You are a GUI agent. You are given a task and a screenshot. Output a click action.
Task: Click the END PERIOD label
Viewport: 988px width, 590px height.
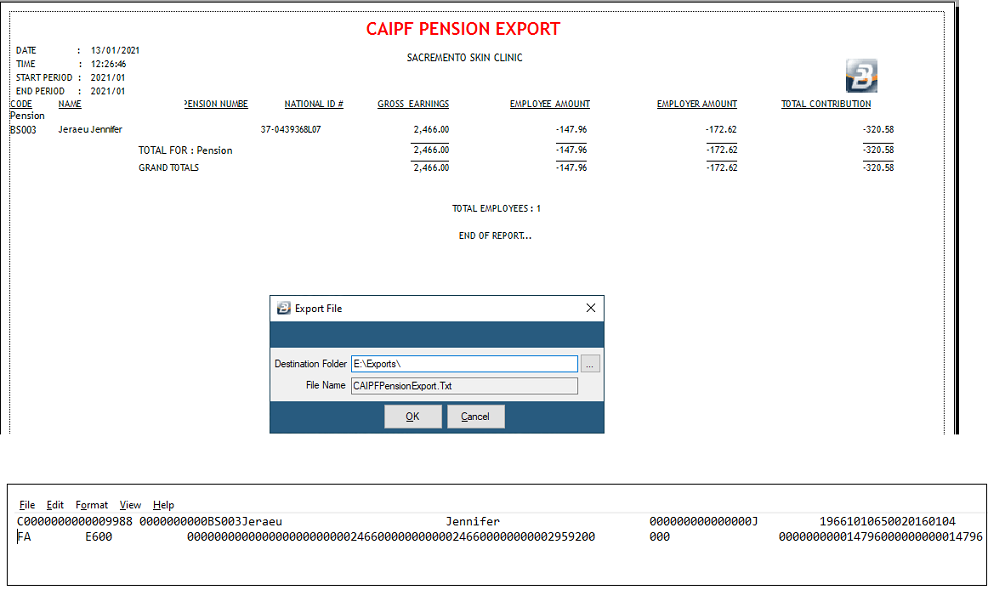[40, 91]
